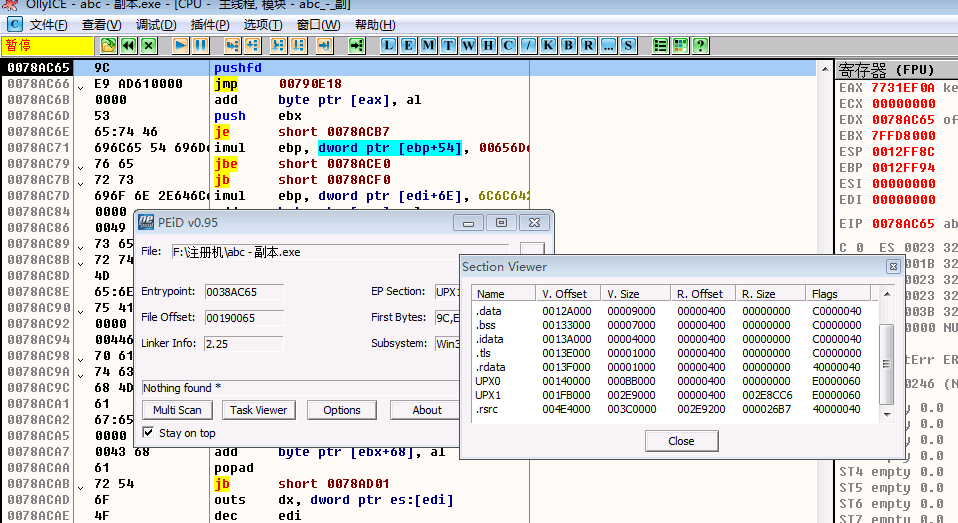Open the 文件(F) menu
Image resolution: width=958 pixels, height=523 pixels.
tap(48, 25)
